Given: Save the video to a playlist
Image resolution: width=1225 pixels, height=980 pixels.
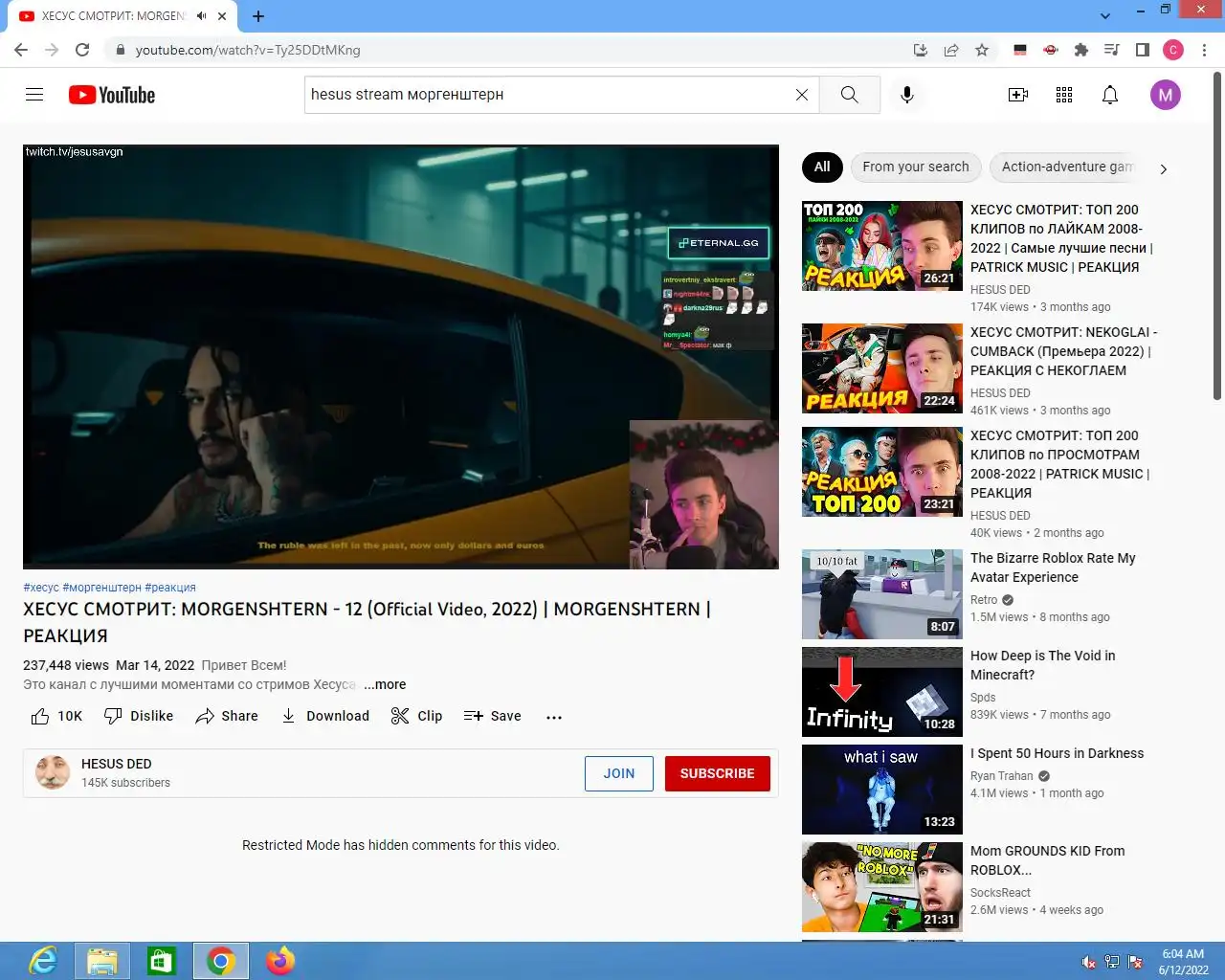Looking at the screenshot, I should 492,716.
